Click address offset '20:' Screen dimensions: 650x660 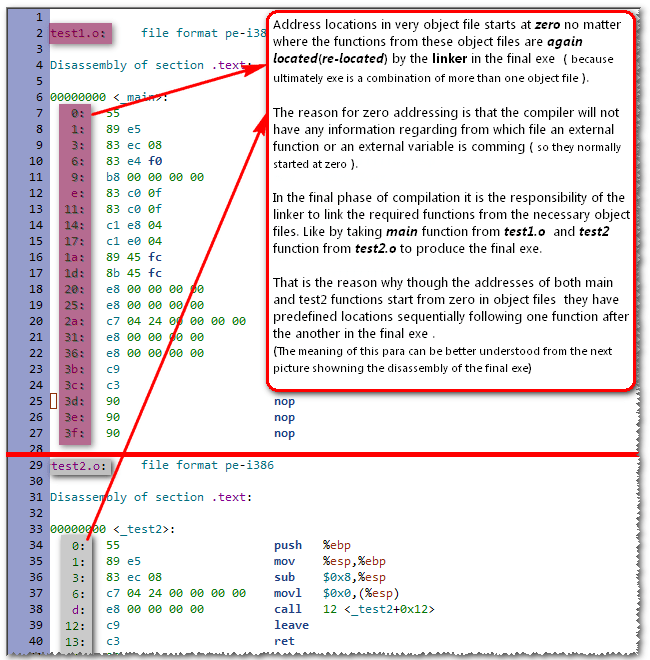tap(75, 289)
